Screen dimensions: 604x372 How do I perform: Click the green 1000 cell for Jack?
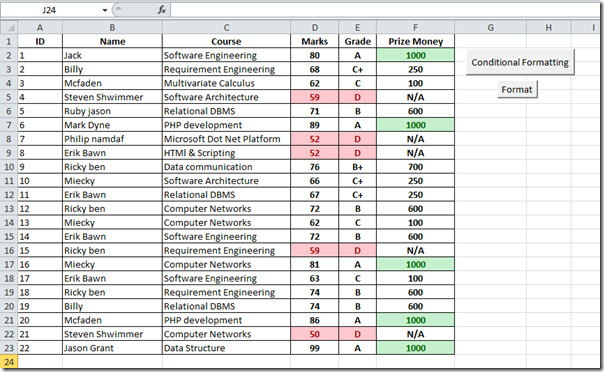pos(416,55)
